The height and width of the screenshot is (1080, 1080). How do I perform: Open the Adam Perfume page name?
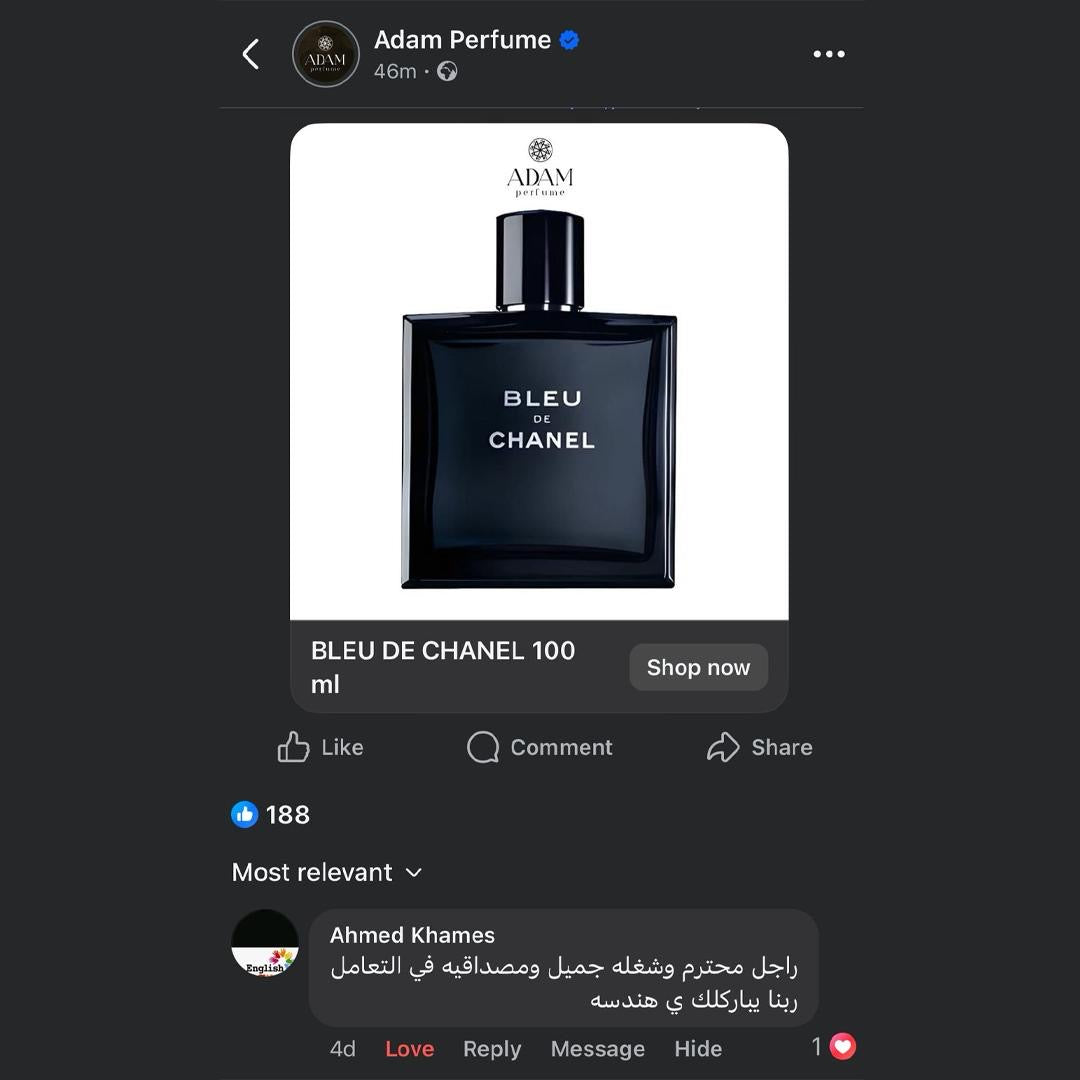coord(462,40)
